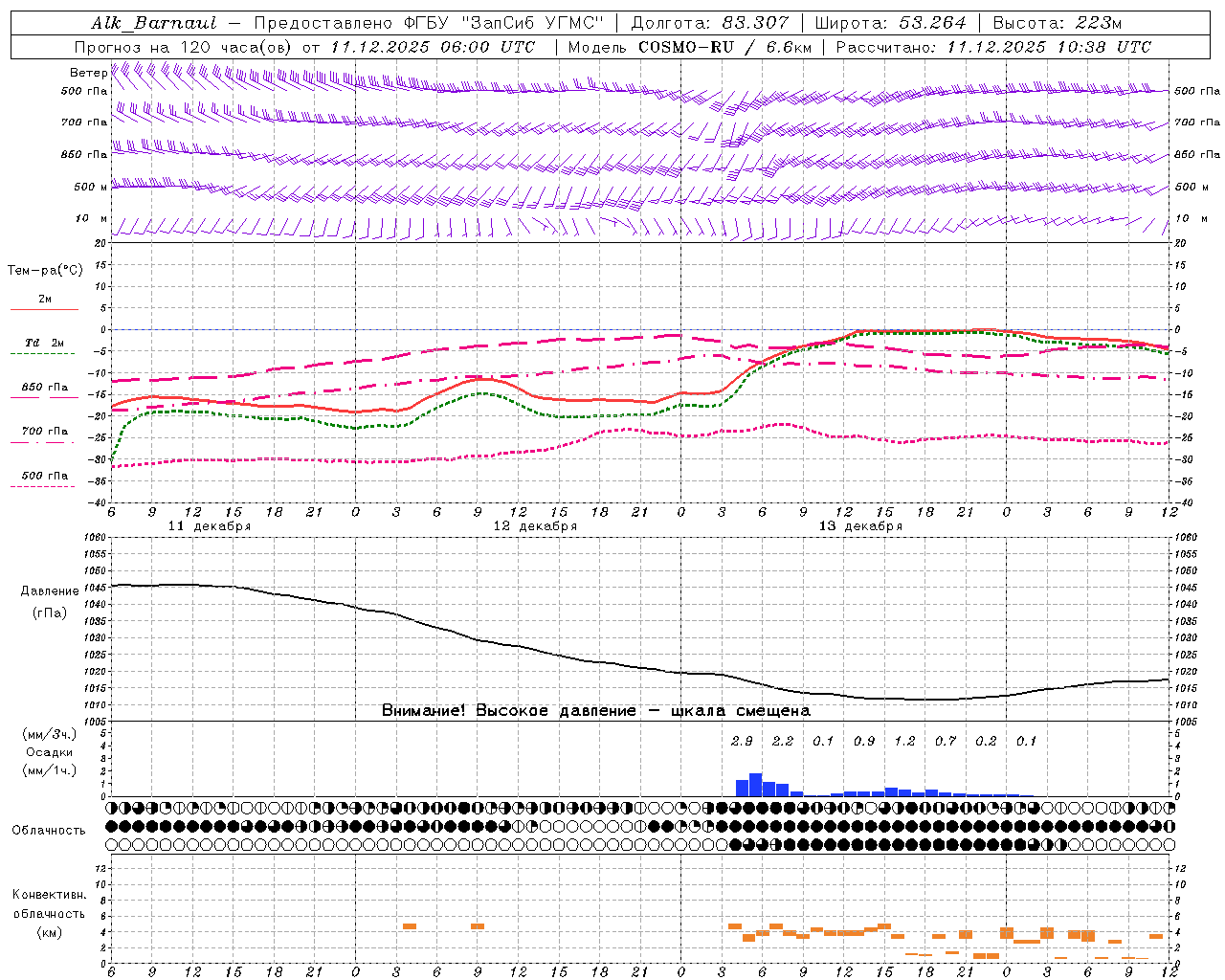Click the 0.2 precipitation value
This screenshot has width=1225, height=980.
pyautogui.click(x=986, y=741)
